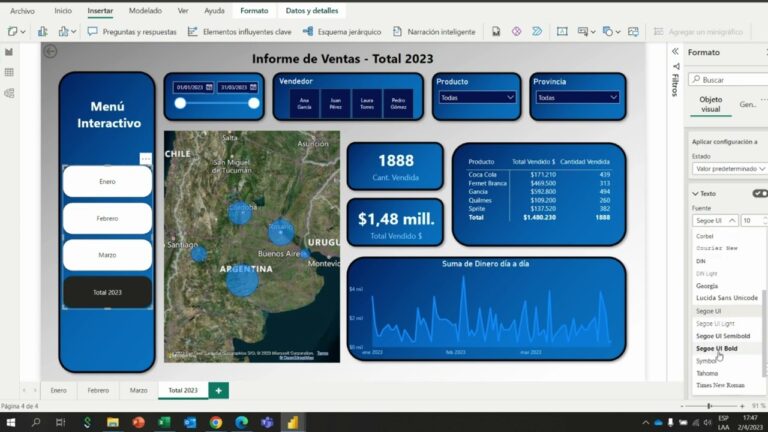Insert Esquema jerárquico visual
This screenshot has height=432, width=768.
pyautogui.click(x=342, y=32)
